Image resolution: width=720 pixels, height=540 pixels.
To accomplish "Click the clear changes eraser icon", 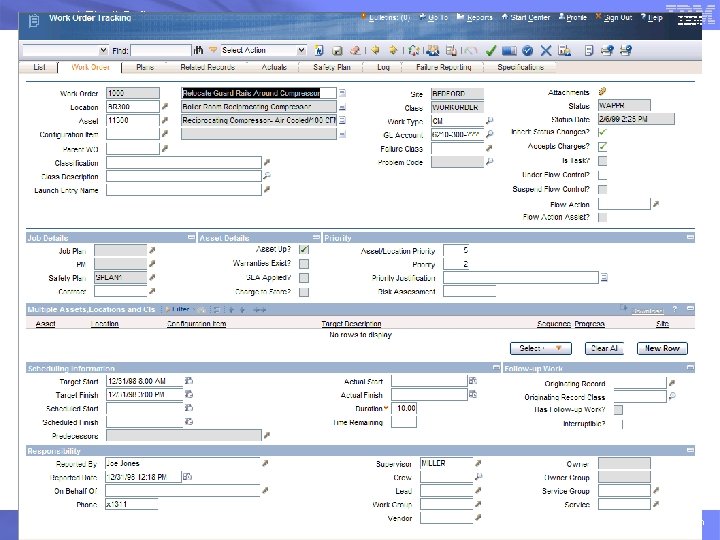I will 354,51.
